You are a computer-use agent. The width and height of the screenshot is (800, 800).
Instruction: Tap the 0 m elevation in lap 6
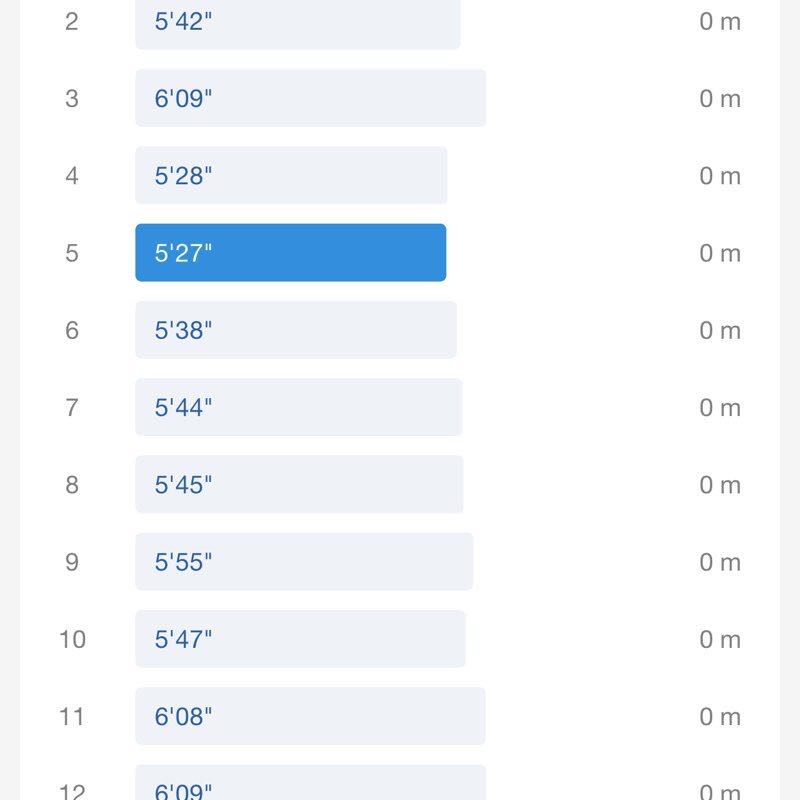coord(720,330)
